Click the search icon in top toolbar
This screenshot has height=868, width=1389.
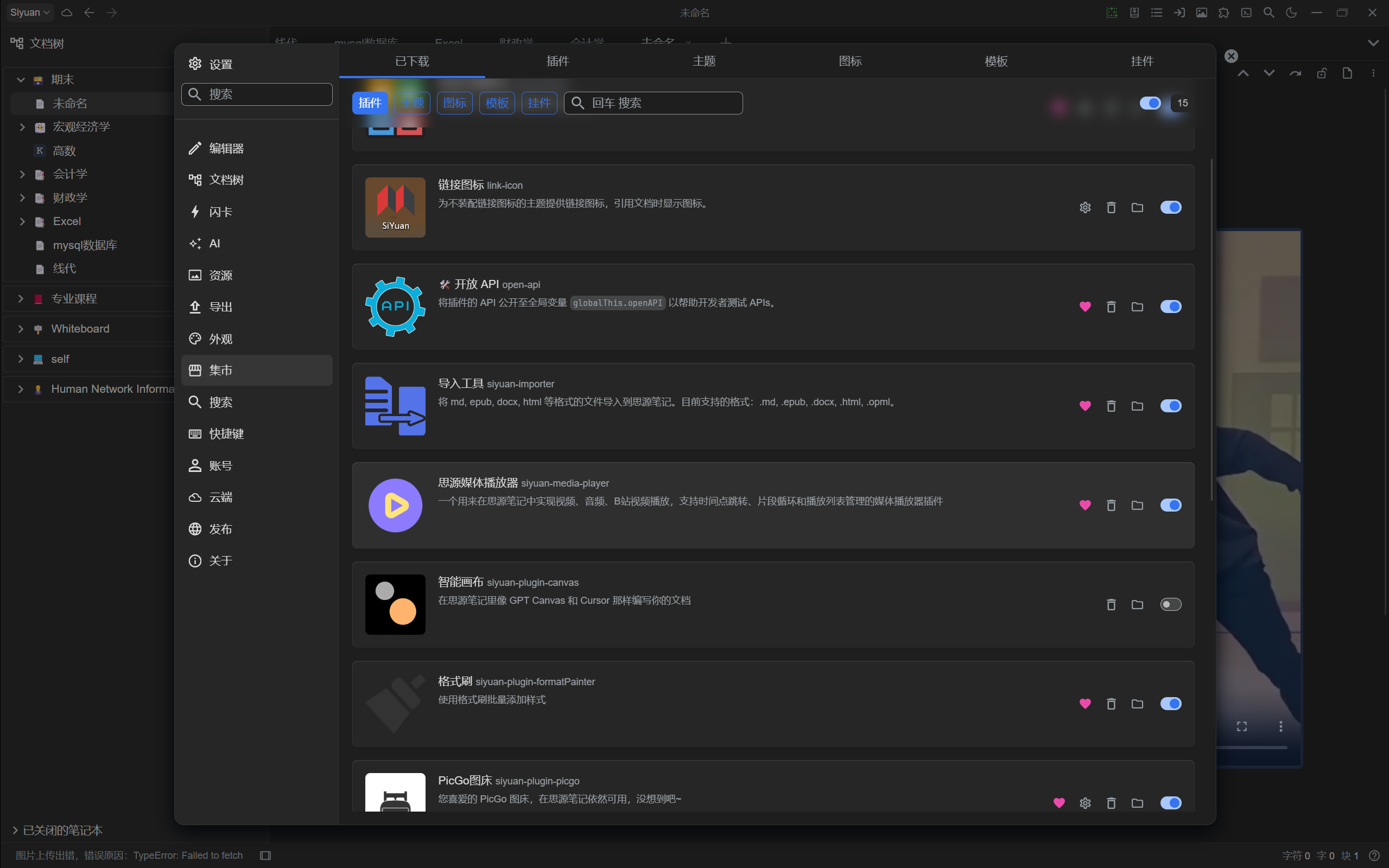click(x=1269, y=12)
